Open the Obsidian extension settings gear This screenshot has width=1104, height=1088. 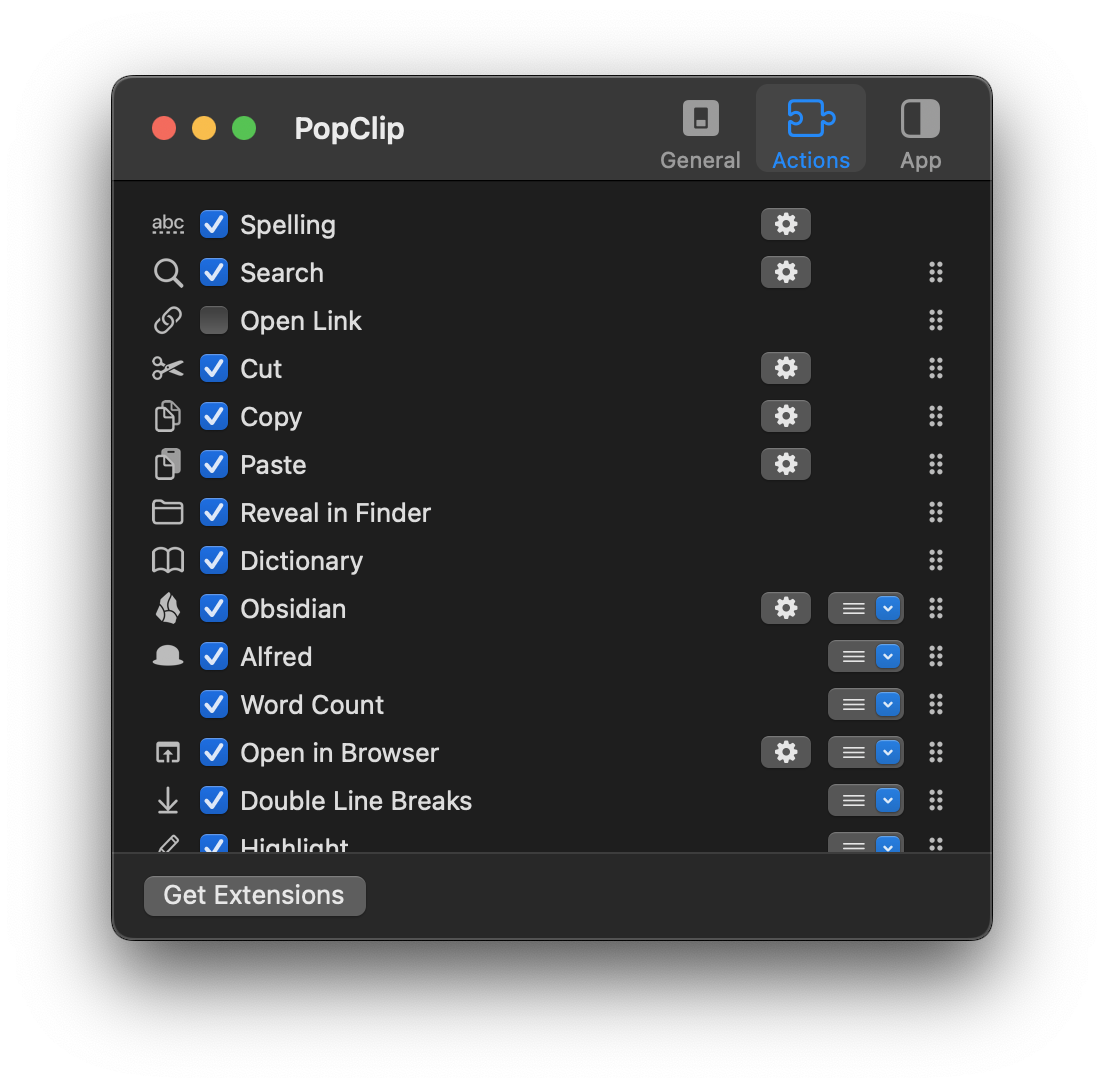786,608
